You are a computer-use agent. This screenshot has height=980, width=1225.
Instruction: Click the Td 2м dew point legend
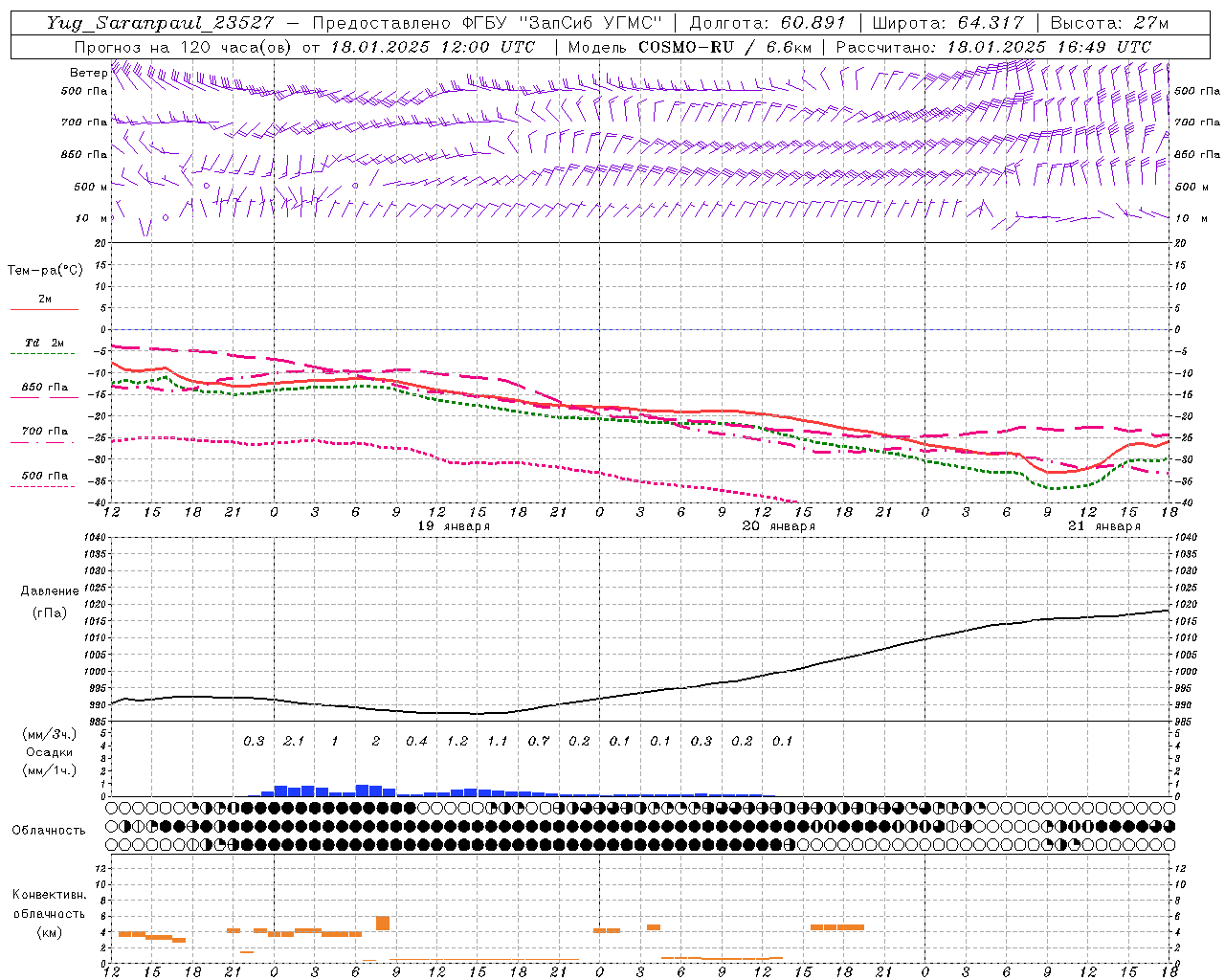point(44,343)
